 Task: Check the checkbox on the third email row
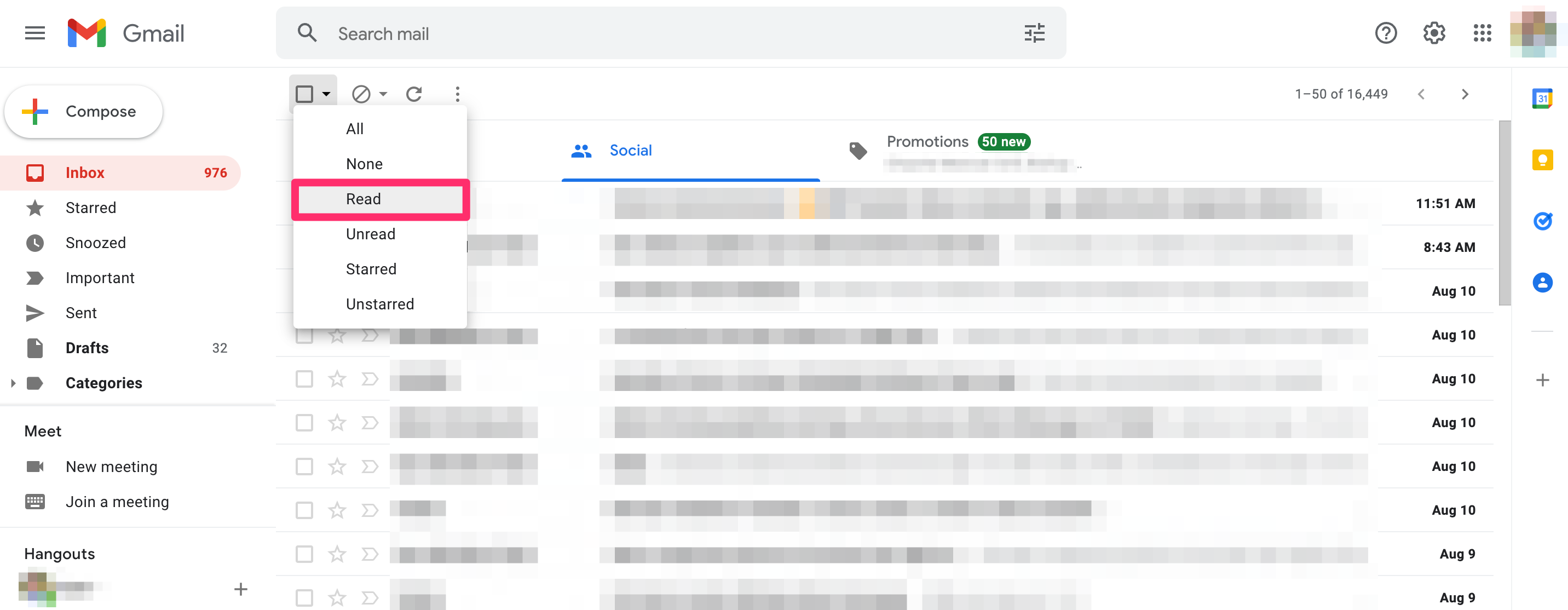tap(304, 291)
